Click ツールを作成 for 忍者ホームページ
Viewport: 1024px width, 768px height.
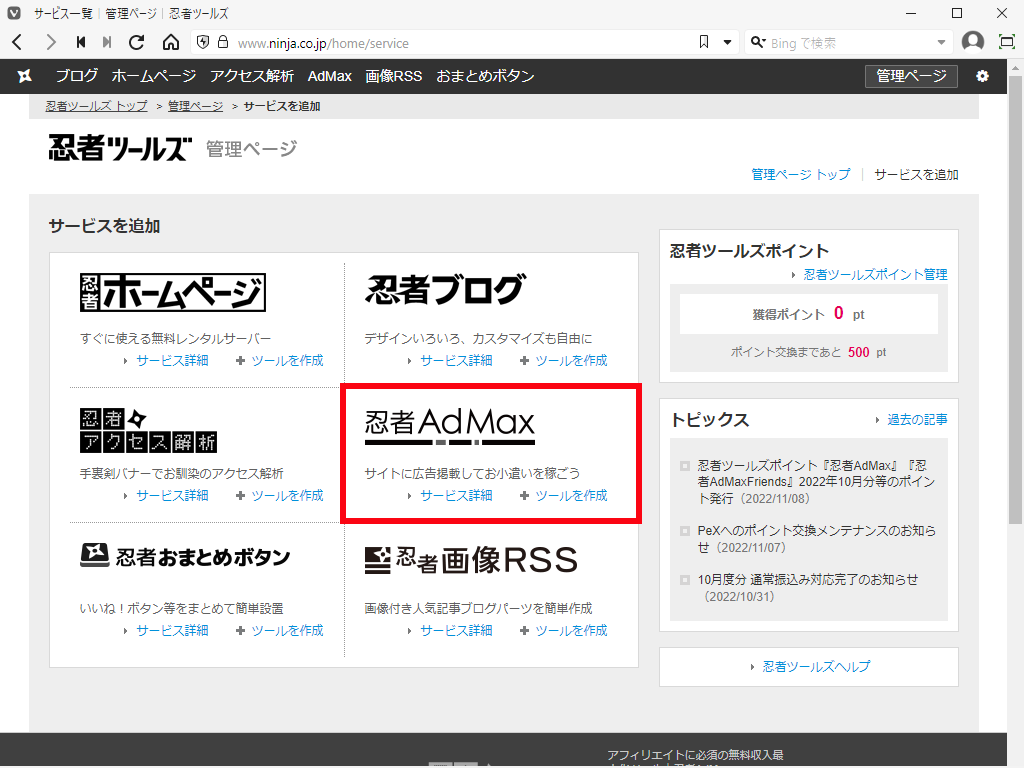point(287,360)
